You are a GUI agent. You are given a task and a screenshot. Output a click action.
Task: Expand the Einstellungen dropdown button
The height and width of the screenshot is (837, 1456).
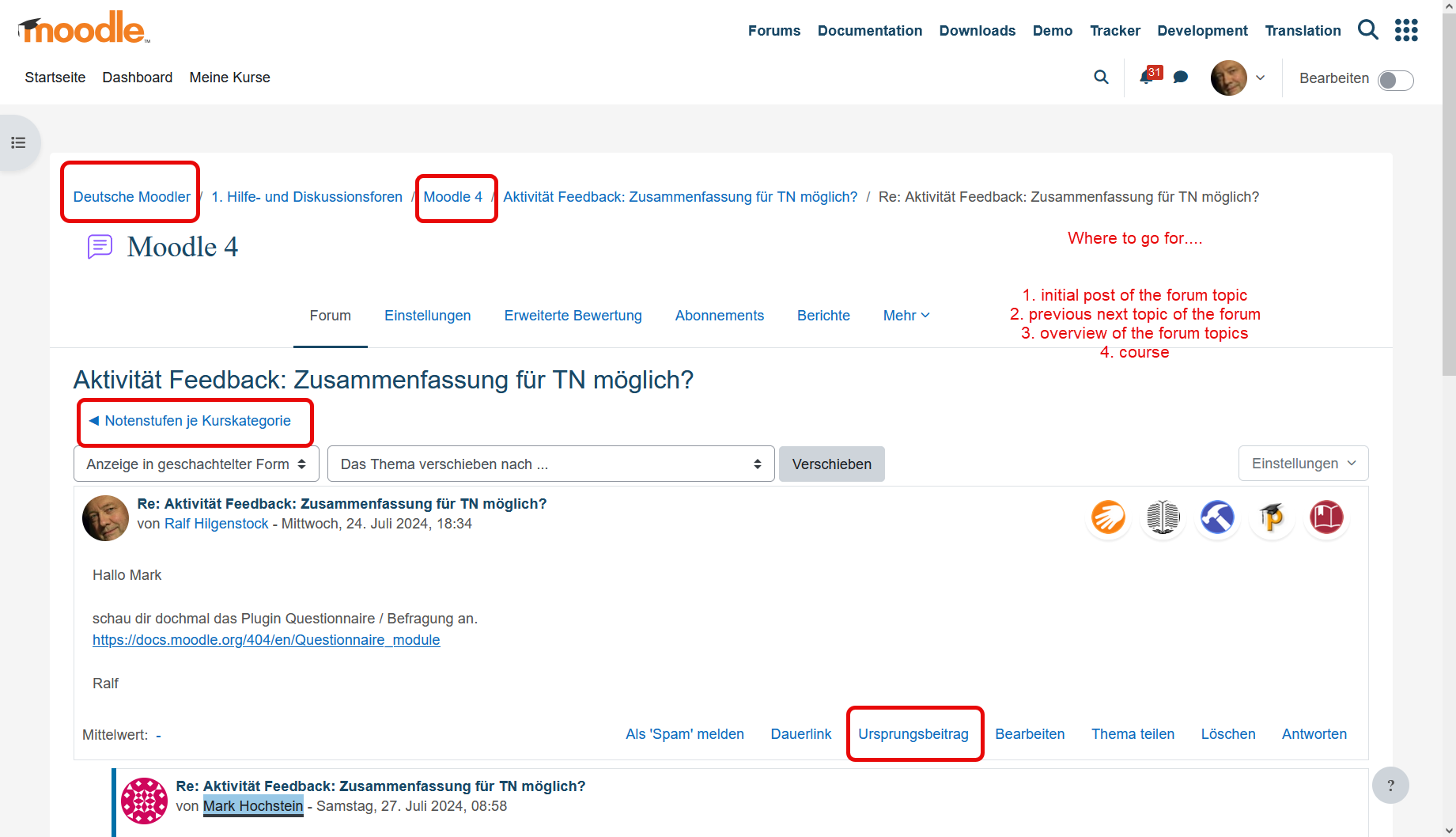coord(1303,464)
